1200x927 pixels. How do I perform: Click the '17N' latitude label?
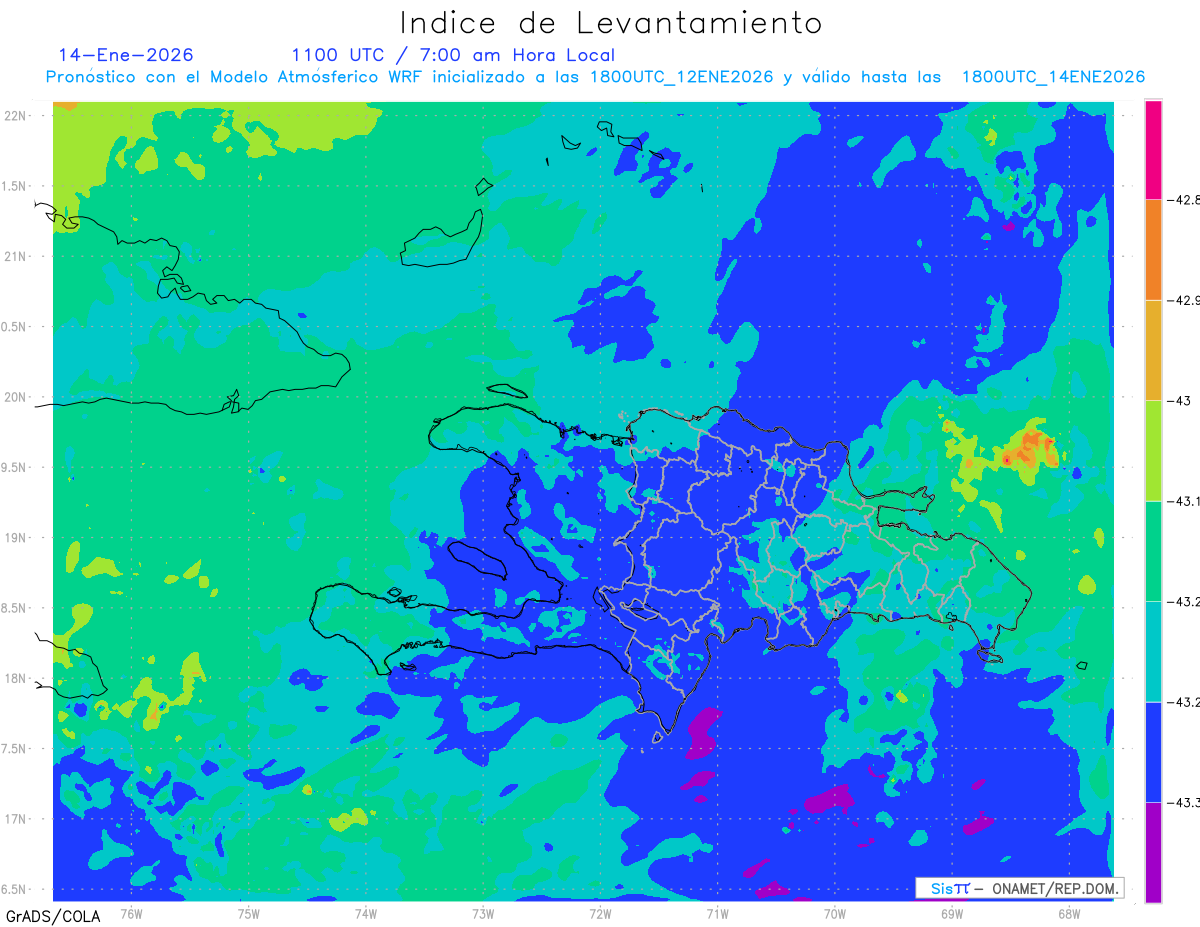(x=16, y=819)
